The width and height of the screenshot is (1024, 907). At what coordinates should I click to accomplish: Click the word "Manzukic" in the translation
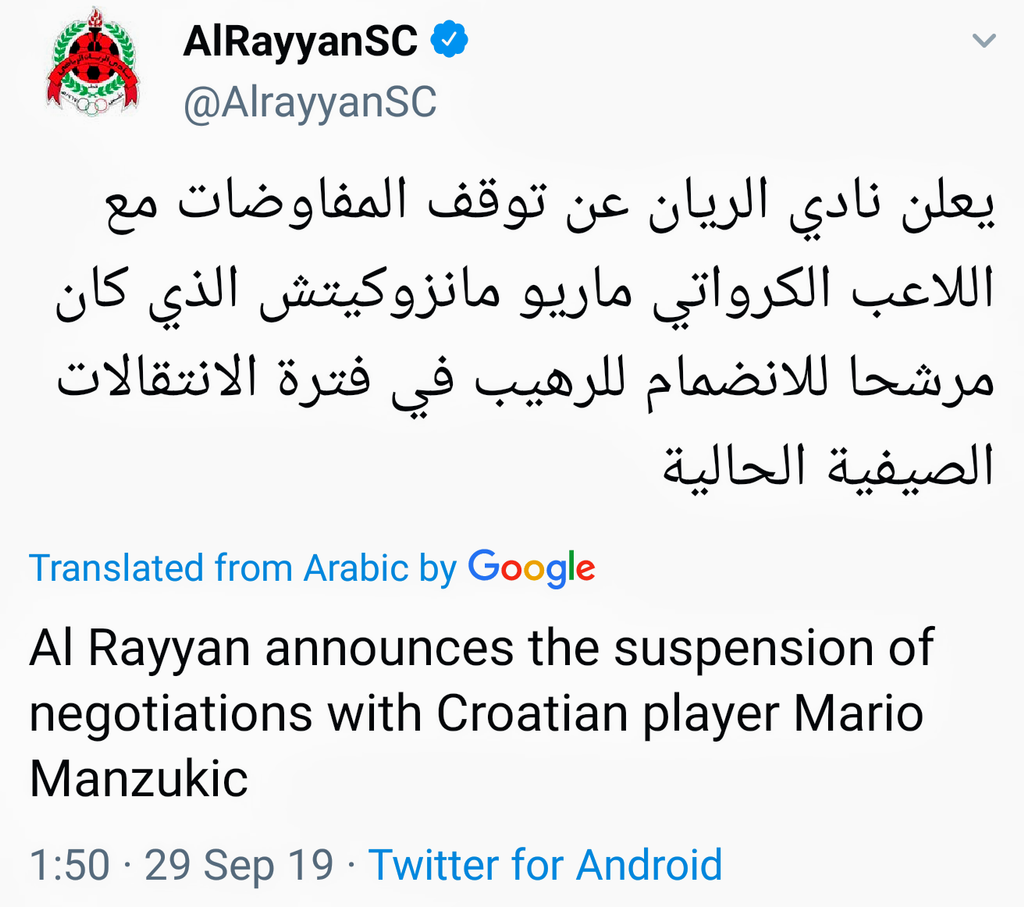(x=139, y=779)
